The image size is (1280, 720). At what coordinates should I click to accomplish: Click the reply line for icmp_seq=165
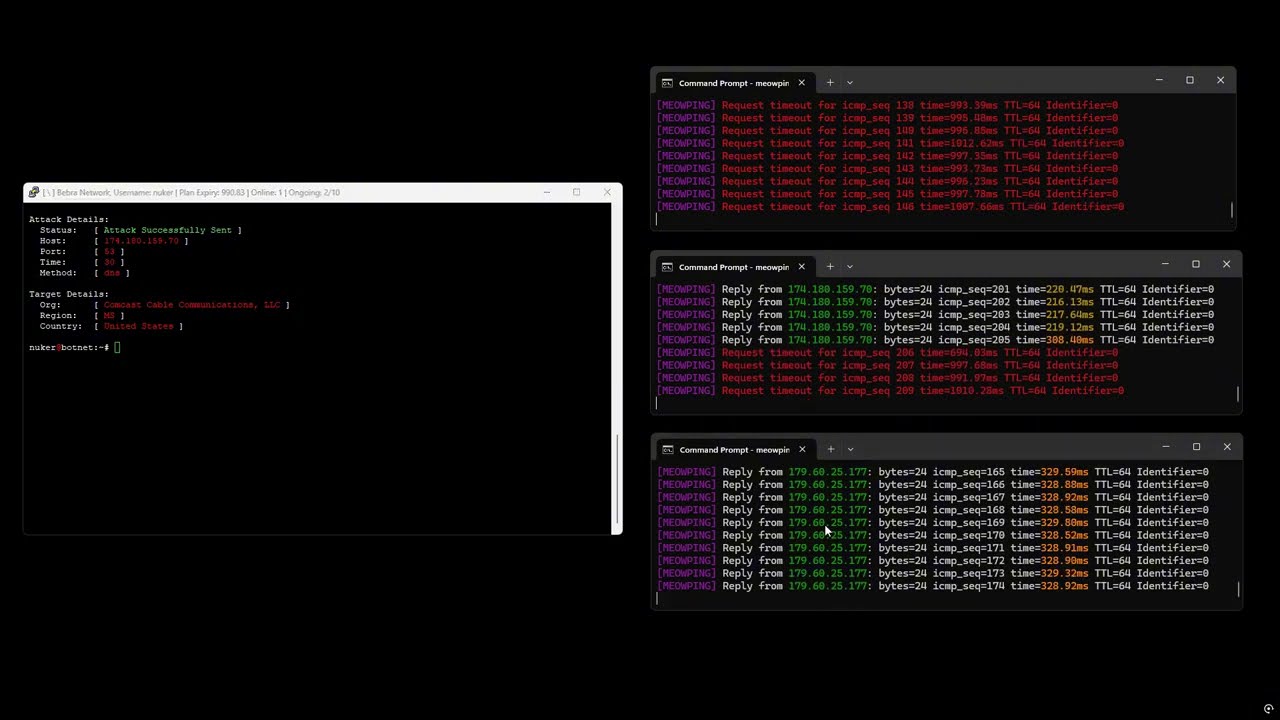click(933, 472)
